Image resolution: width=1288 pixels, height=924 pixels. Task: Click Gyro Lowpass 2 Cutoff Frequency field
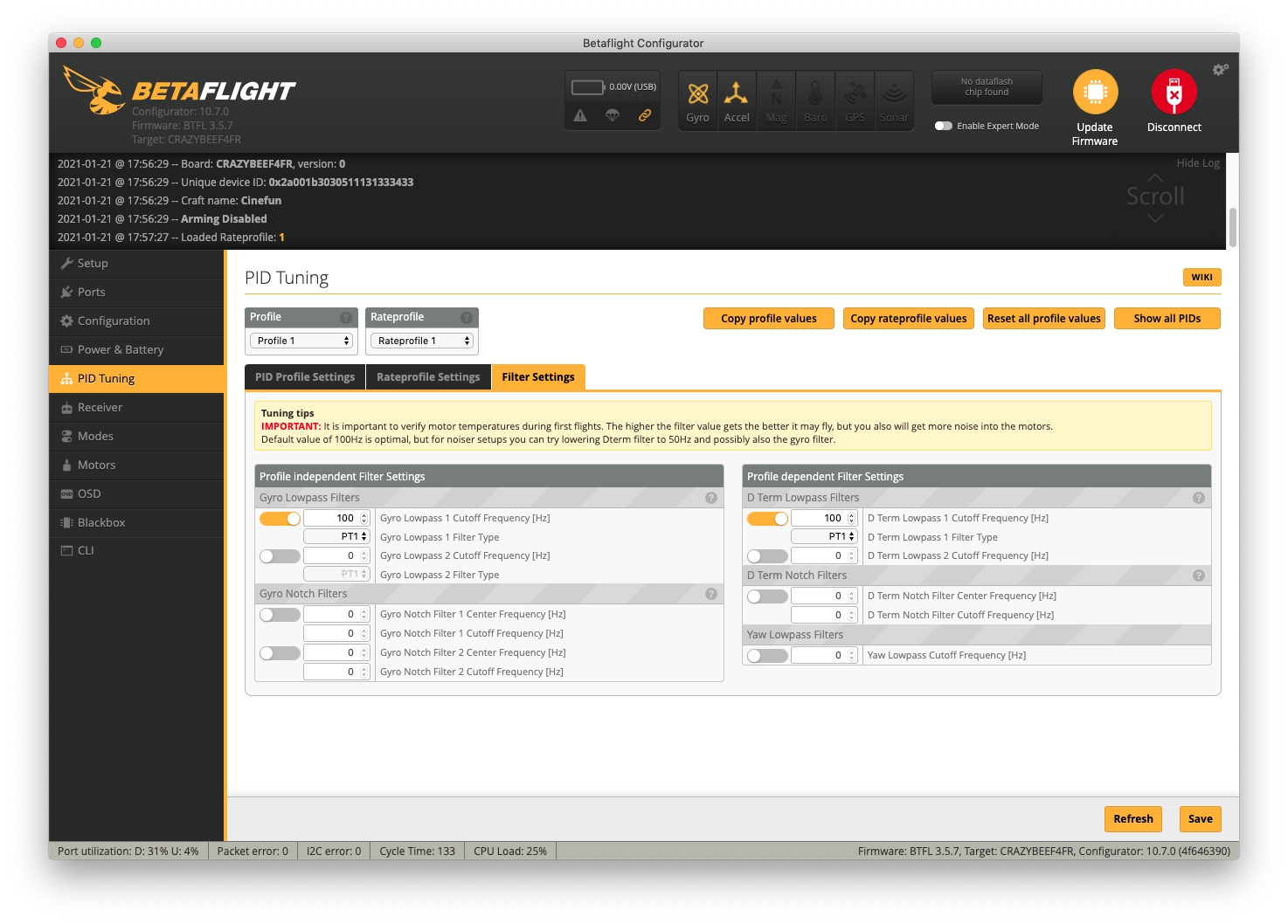coord(336,556)
